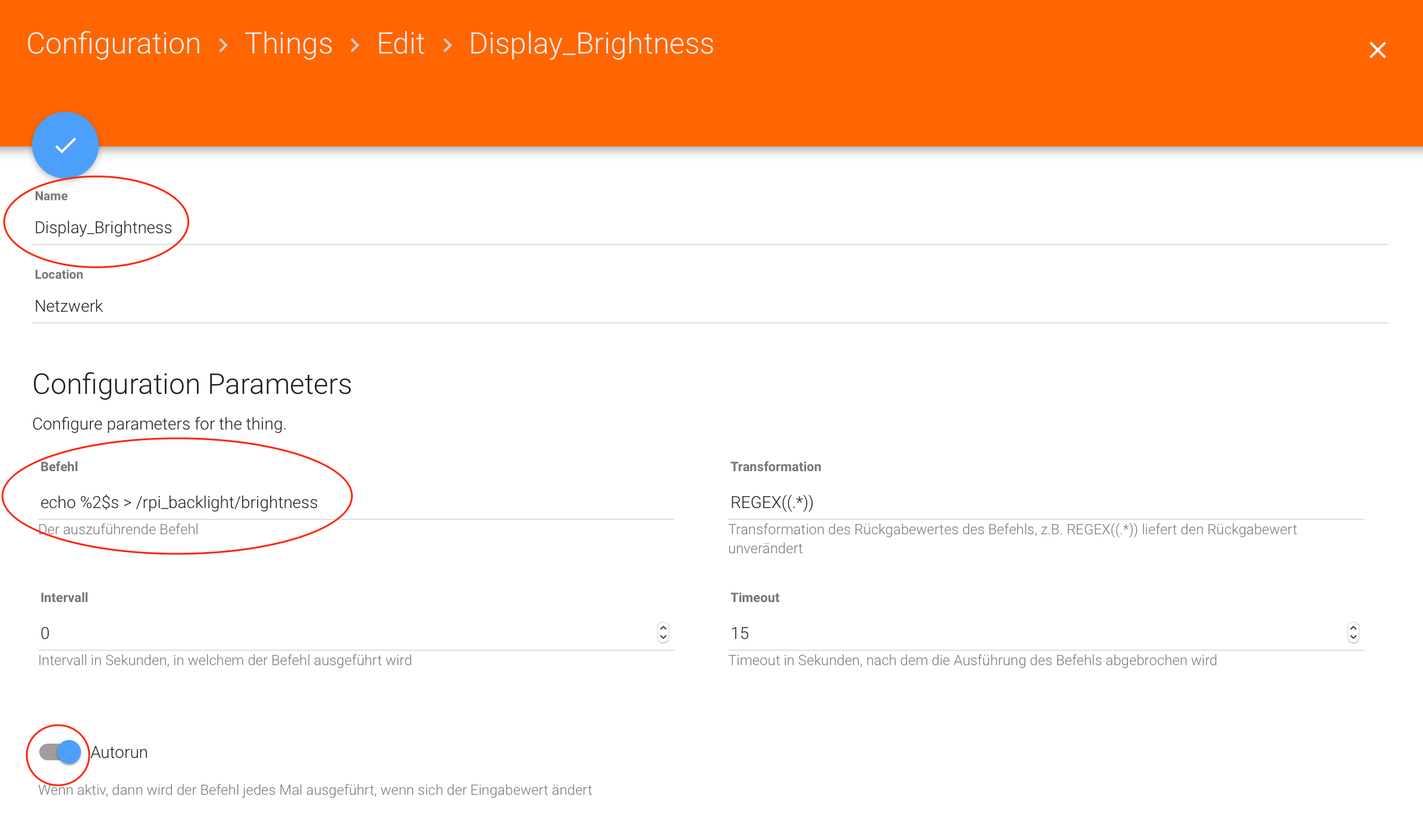Click the chevron arrow after Configuration breadcrumb

[x=223, y=46]
